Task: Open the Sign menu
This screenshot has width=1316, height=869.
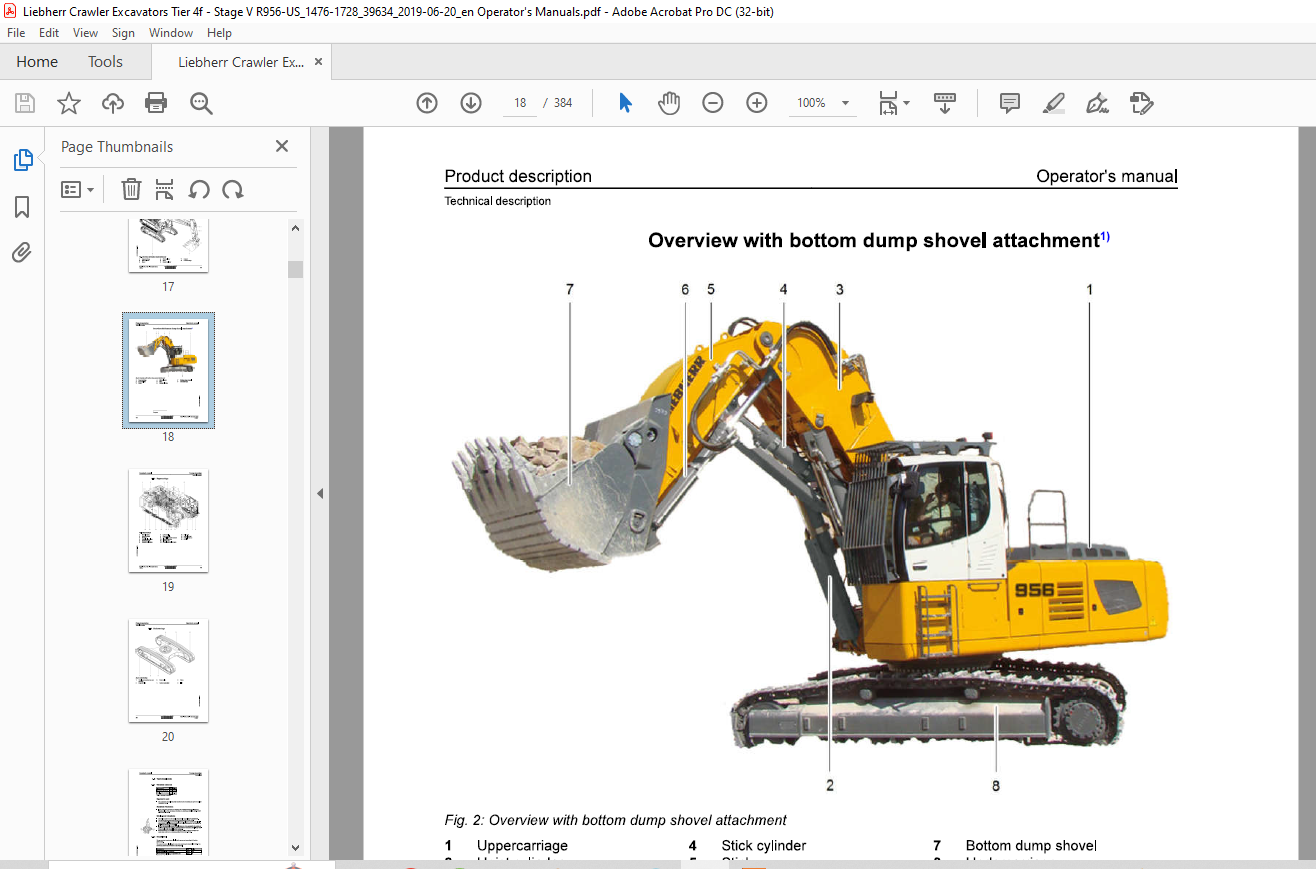Action: [x=123, y=33]
